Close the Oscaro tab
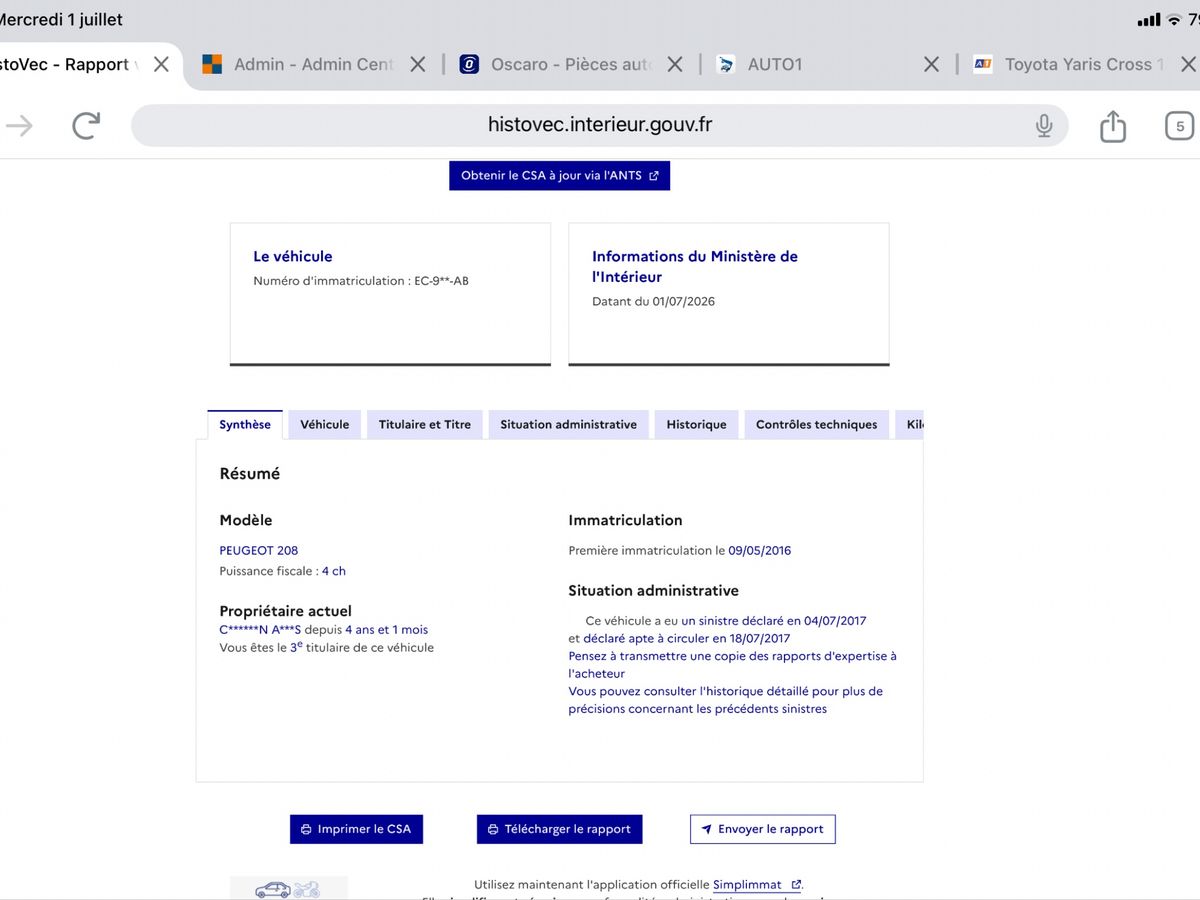This screenshot has width=1200, height=900. (675, 64)
